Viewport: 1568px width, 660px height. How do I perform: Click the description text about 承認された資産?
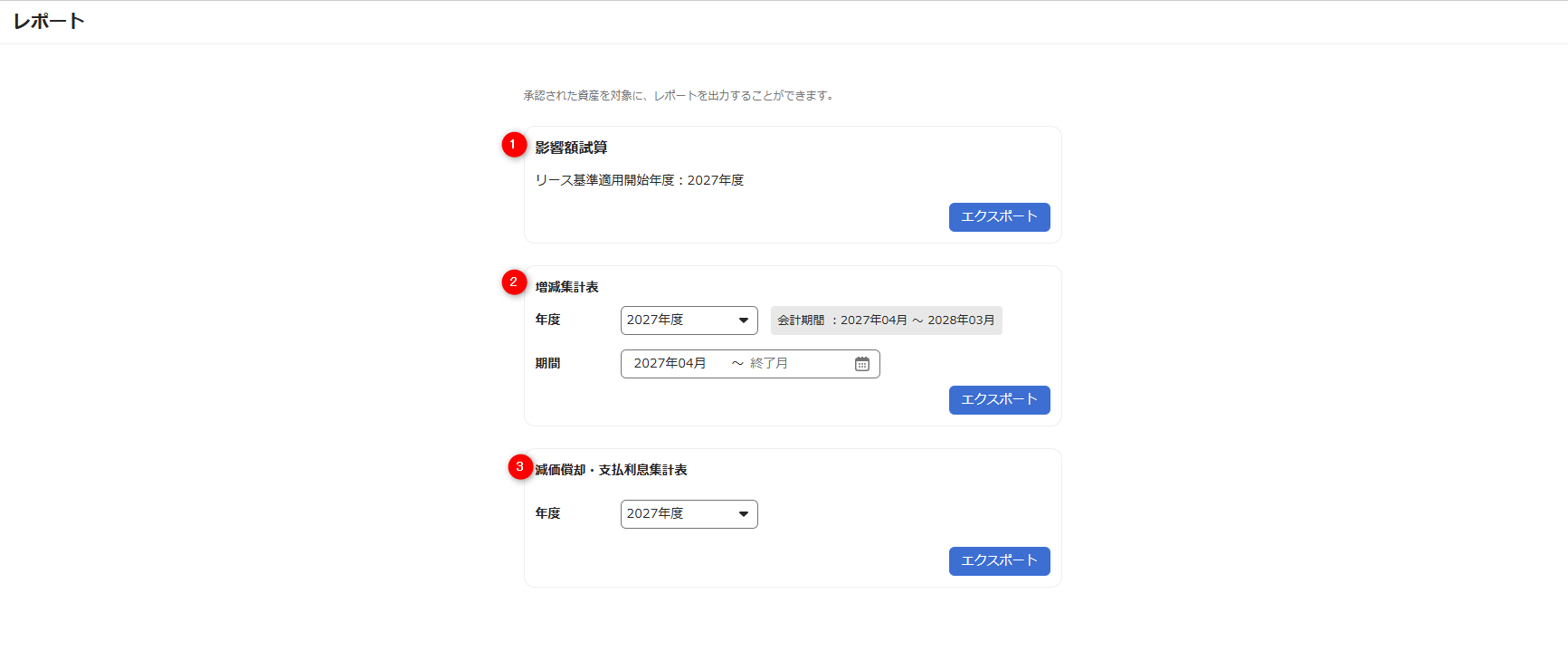click(679, 96)
